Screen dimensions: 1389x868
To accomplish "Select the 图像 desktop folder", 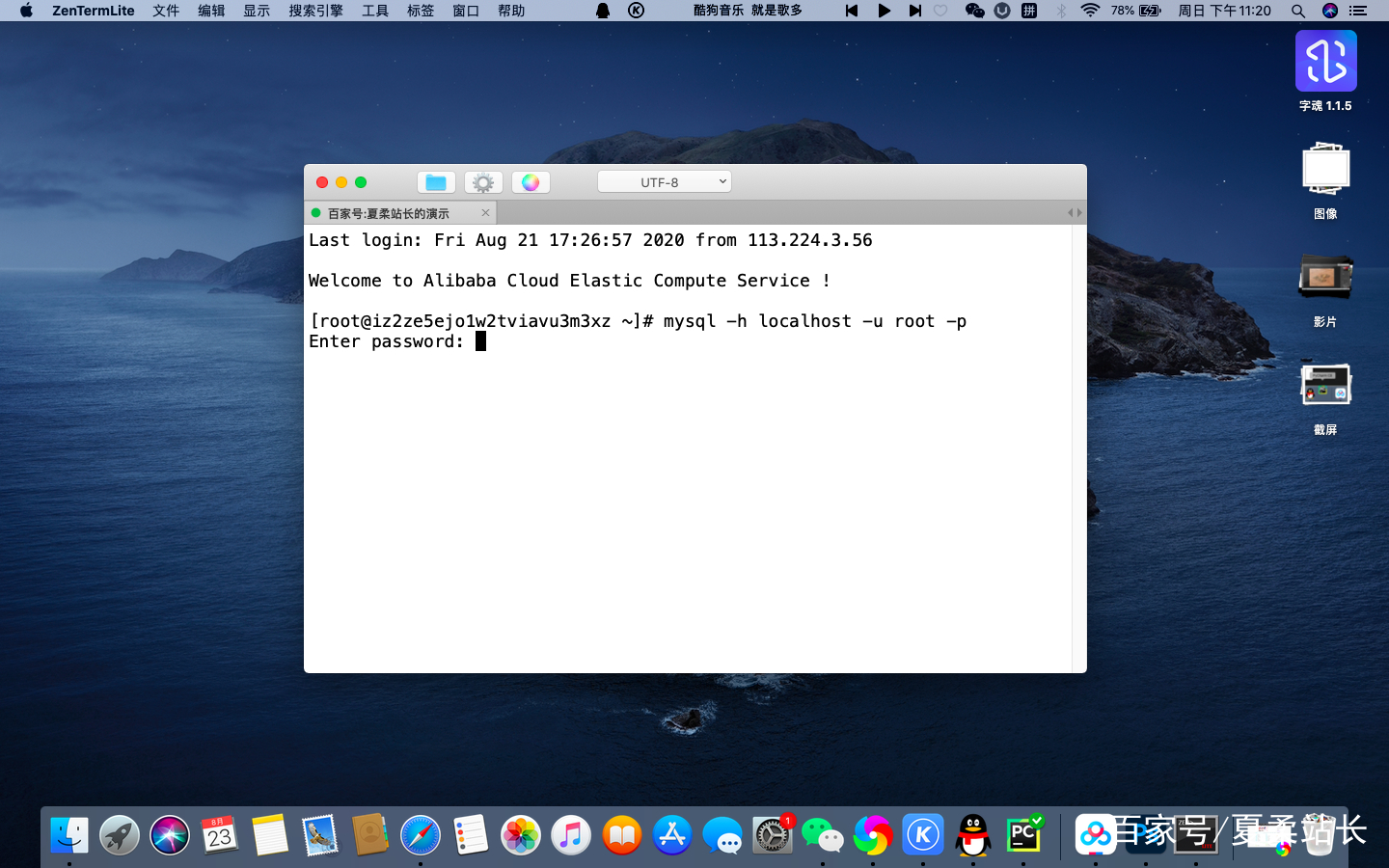I will pyautogui.click(x=1325, y=179).
